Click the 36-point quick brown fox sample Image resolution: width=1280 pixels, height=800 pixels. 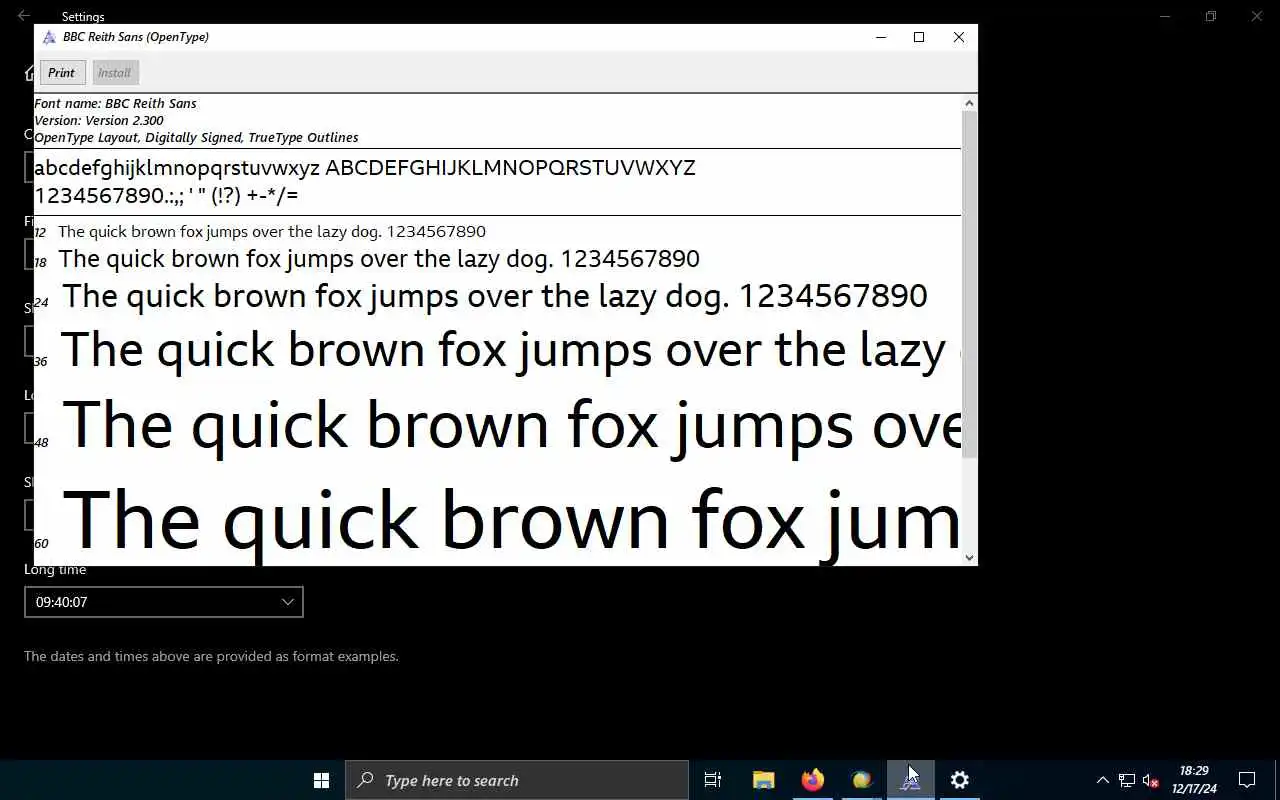[x=510, y=350]
